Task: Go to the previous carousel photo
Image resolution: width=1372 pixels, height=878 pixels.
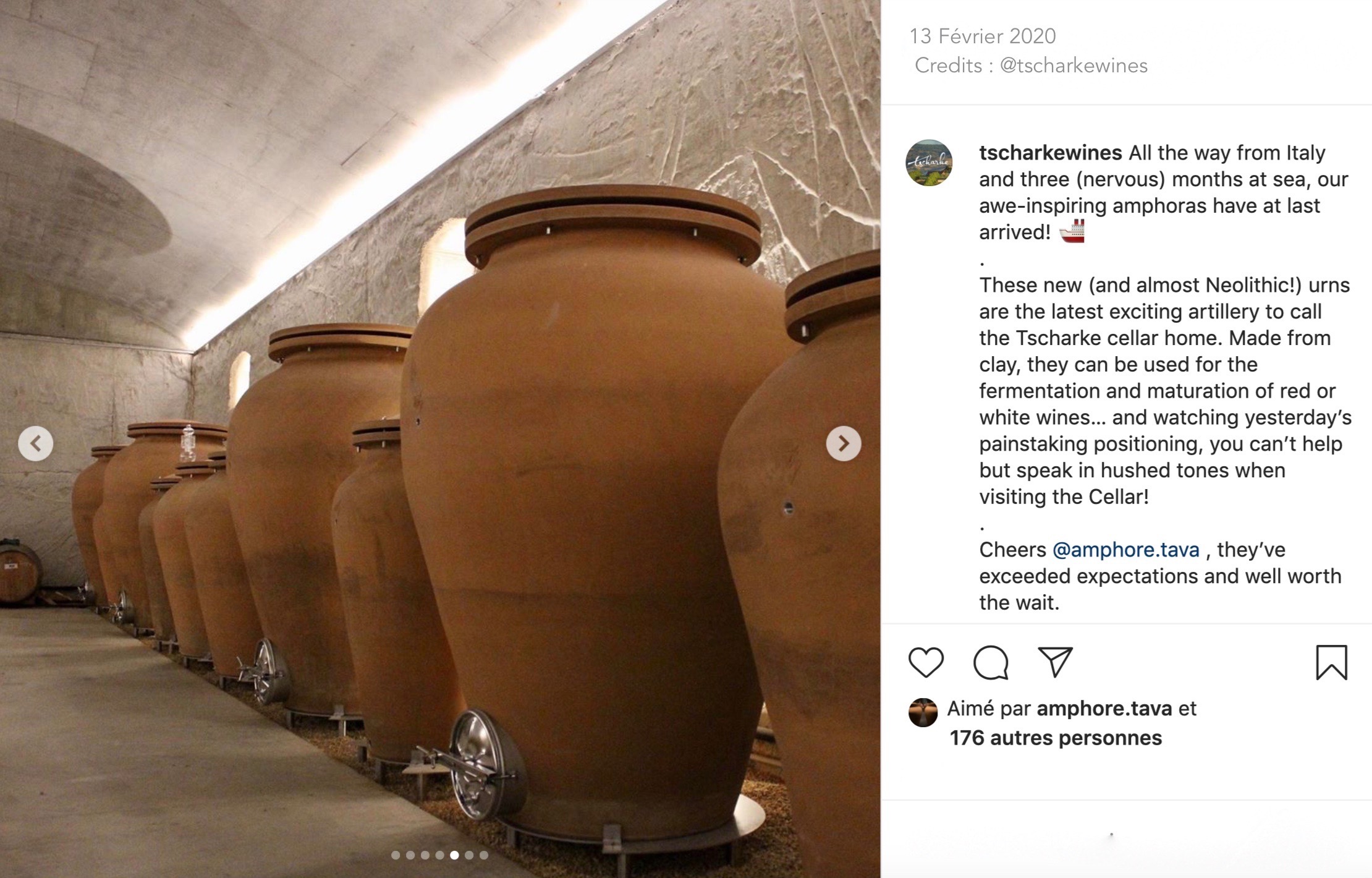Action: click(35, 443)
